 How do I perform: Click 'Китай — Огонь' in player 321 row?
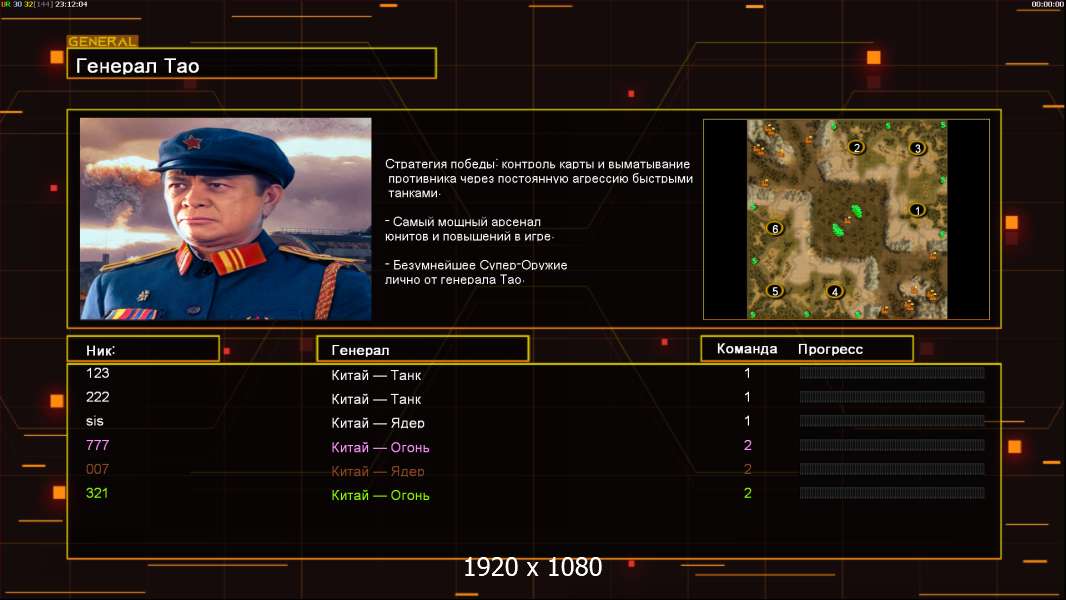pyautogui.click(x=380, y=495)
